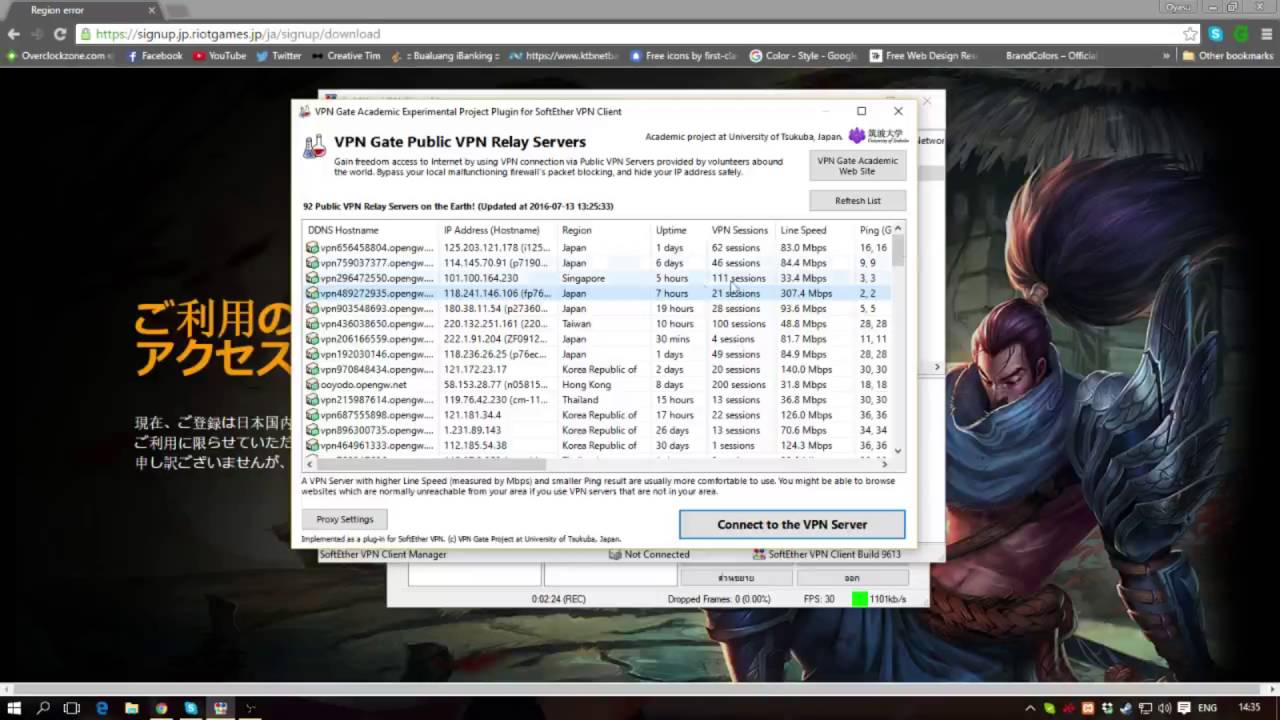Open taskbar search magnifier icon

pos(43,708)
